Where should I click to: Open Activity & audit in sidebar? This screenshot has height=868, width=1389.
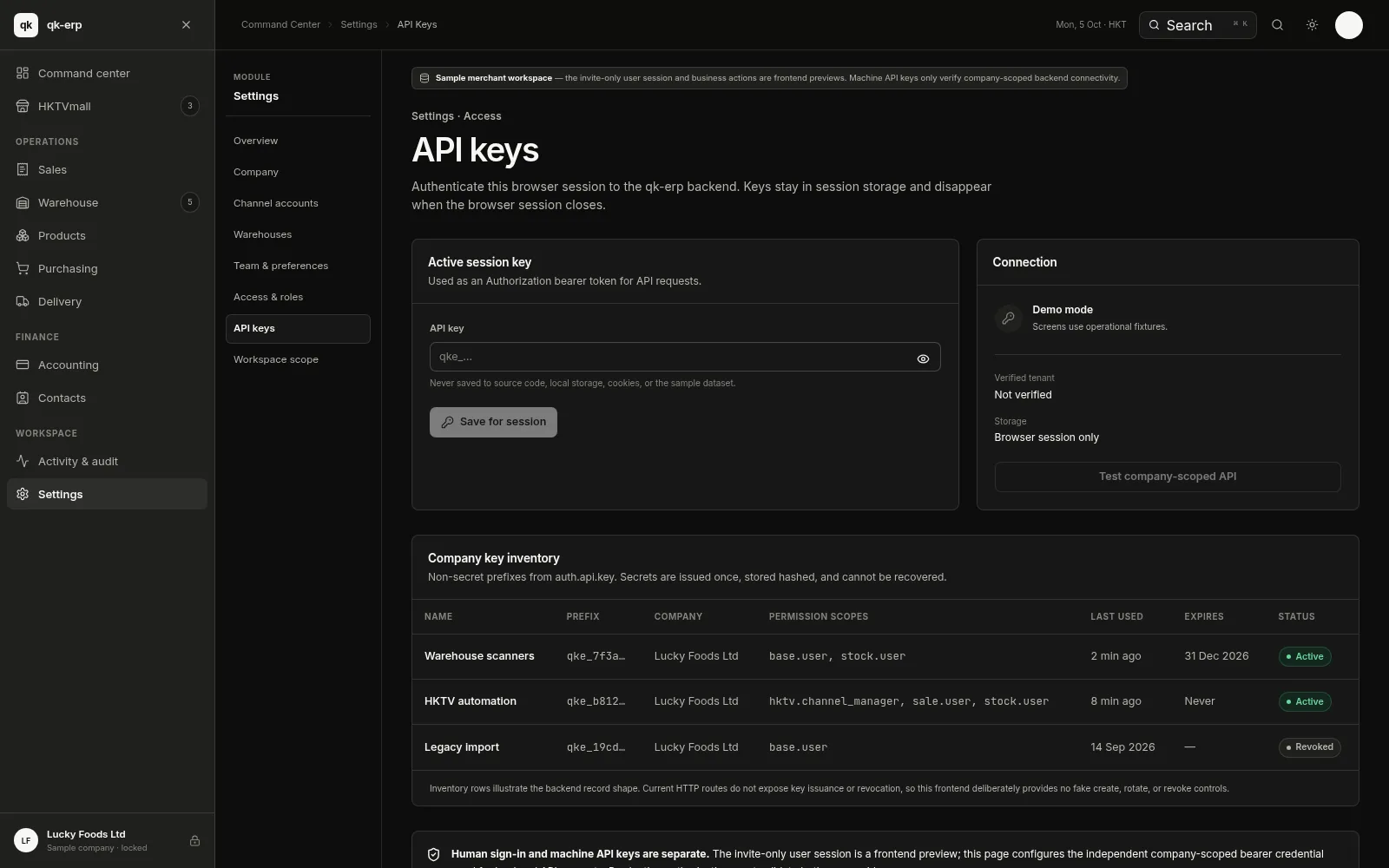(107, 461)
